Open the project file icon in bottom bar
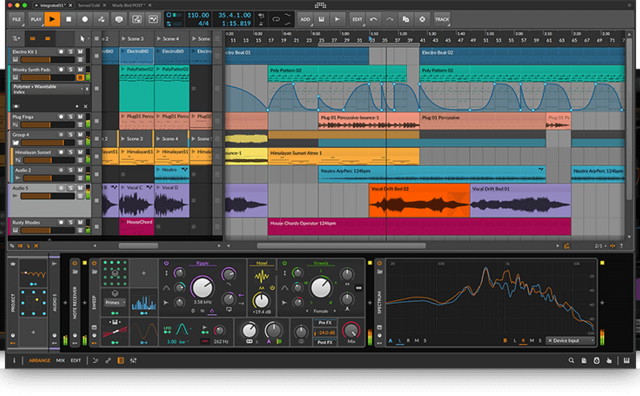Image resolution: width=640 pixels, height=396 pixels. (x=584, y=360)
